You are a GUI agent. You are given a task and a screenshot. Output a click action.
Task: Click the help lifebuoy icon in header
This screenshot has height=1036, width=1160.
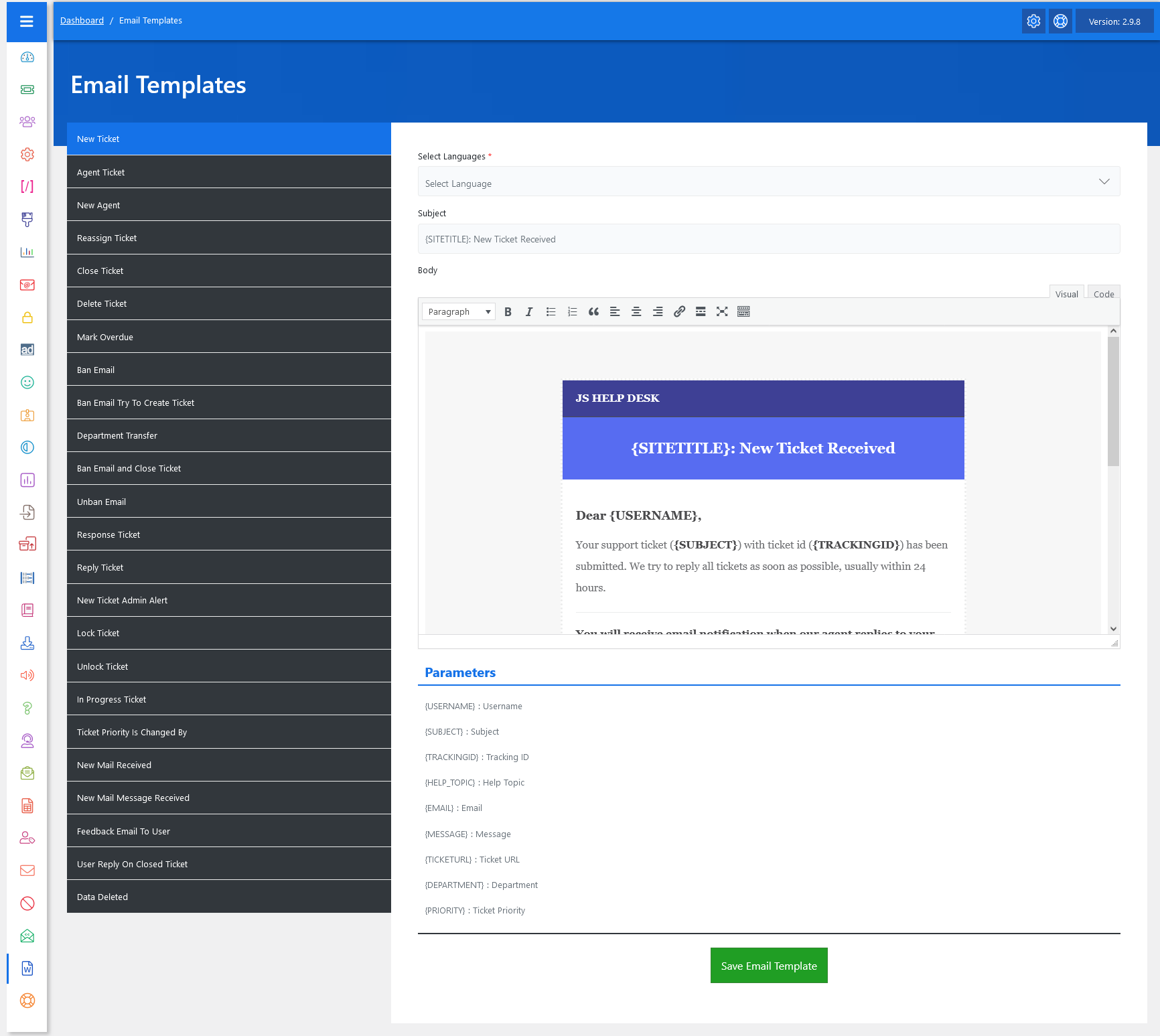pos(1060,21)
